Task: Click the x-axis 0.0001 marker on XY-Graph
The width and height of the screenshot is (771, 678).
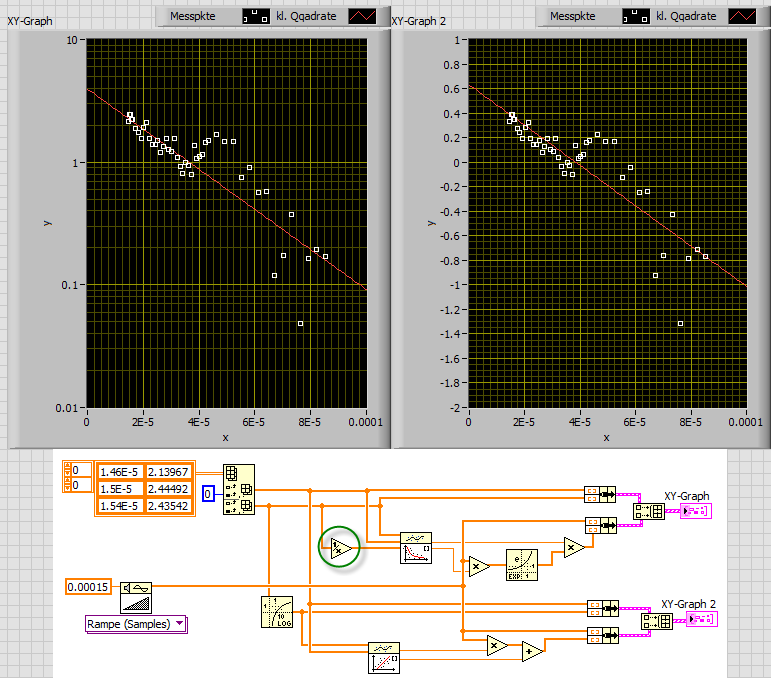Action: click(x=365, y=422)
